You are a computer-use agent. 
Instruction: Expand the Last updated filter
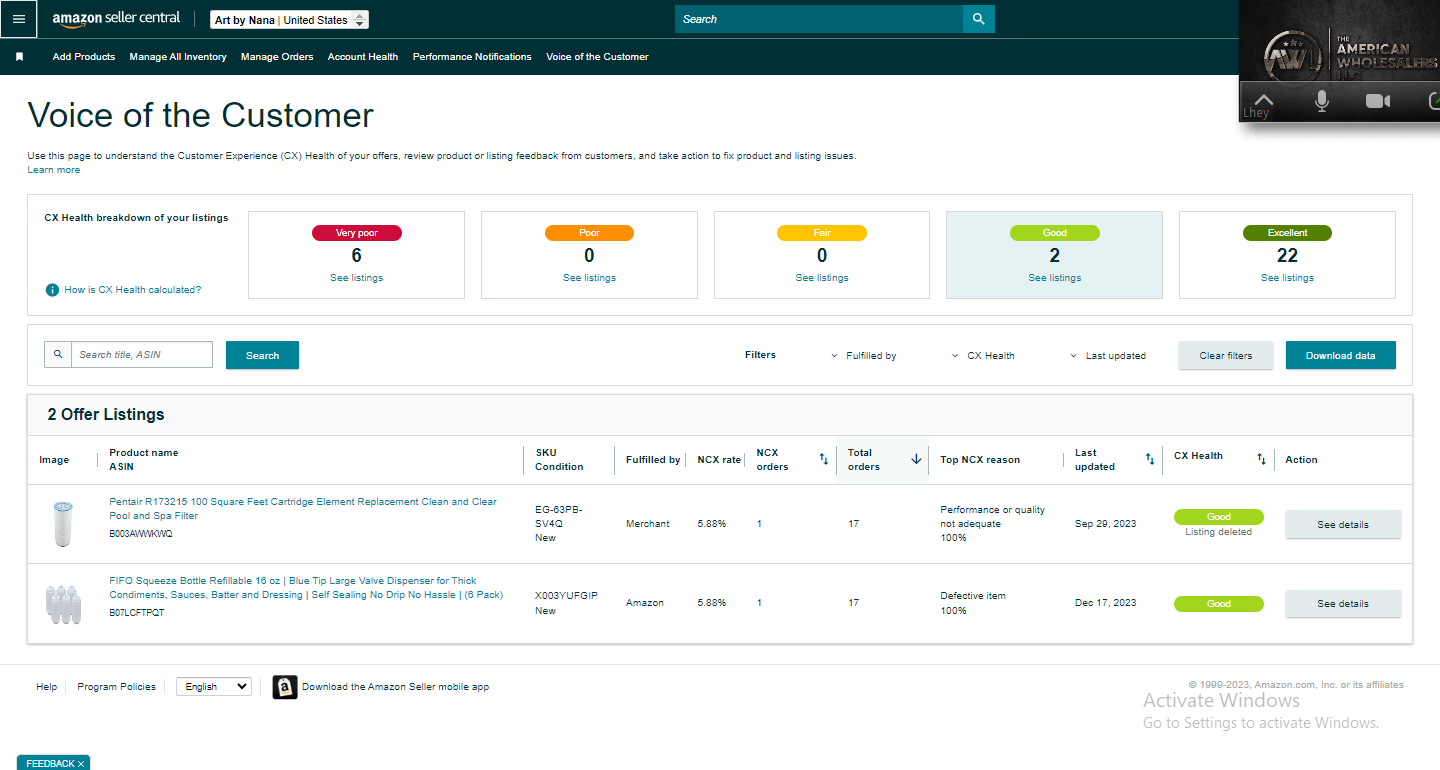[1108, 356]
